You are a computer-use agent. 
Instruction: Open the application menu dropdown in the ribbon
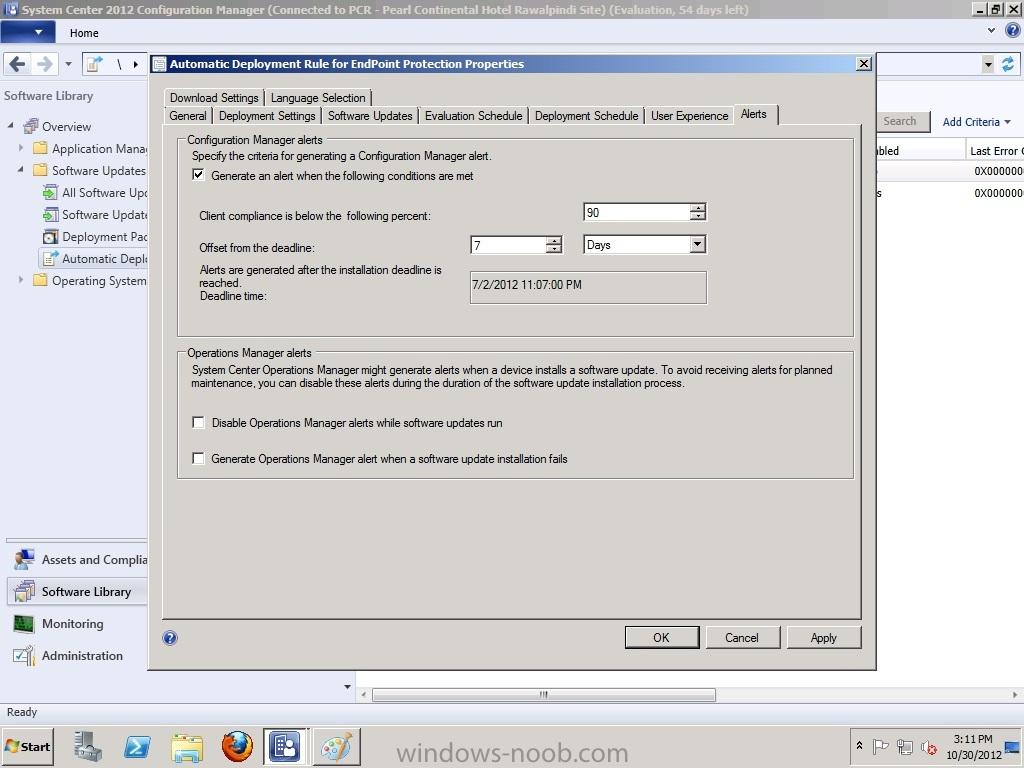pyautogui.click(x=27, y=31)
